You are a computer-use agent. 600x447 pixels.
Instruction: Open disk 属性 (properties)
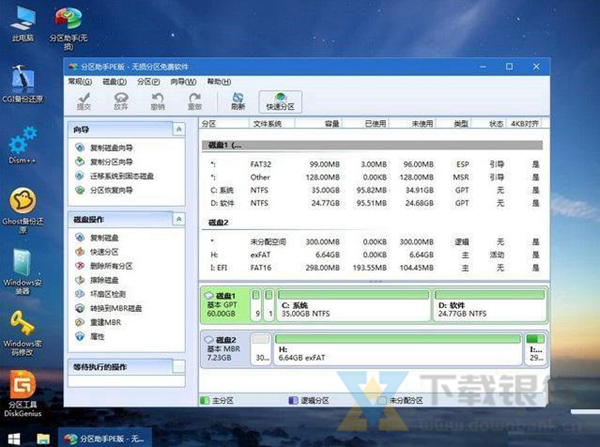(x=90, y=337)
